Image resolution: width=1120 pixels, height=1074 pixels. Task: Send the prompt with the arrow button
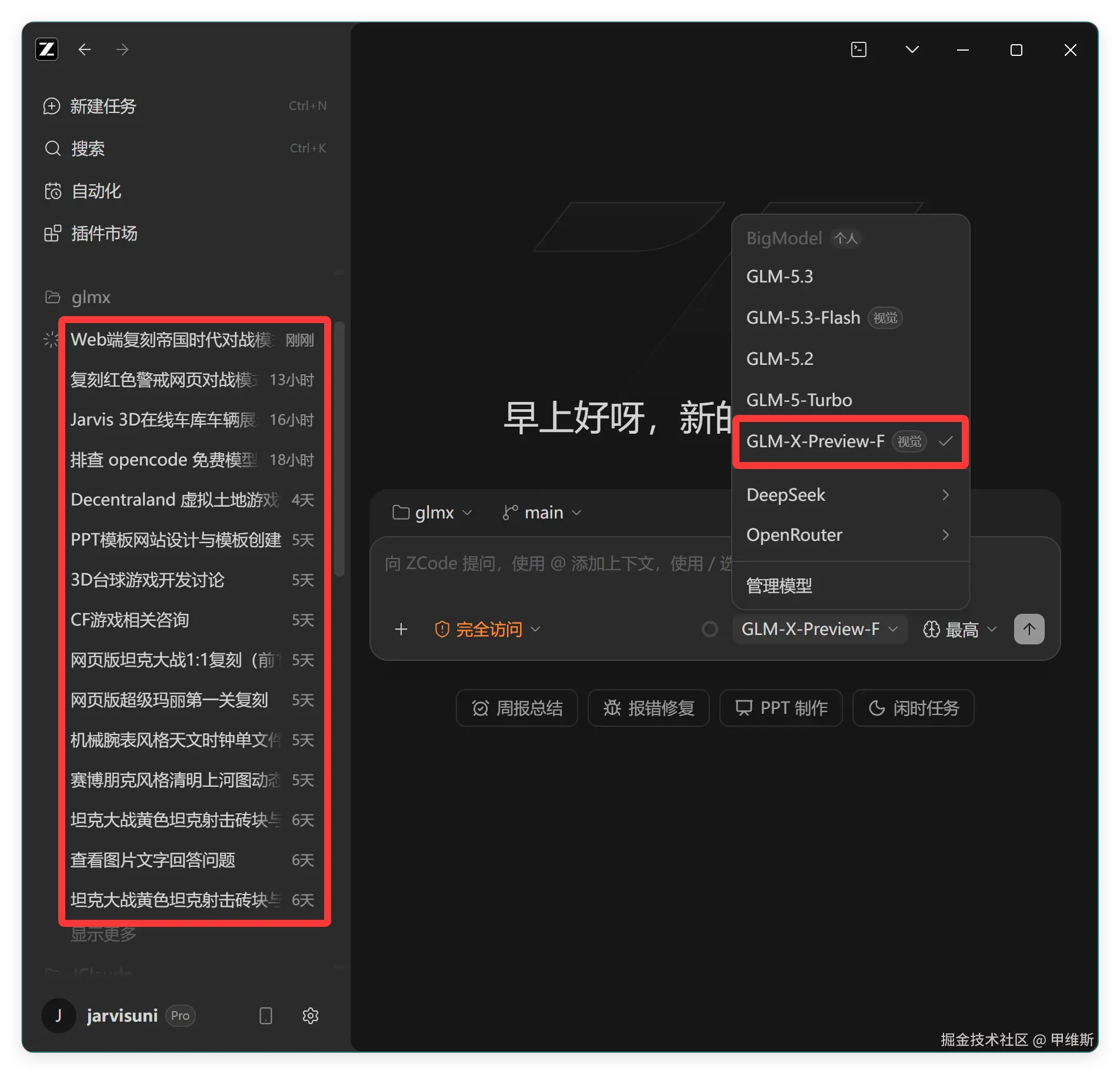[1029, 629]
